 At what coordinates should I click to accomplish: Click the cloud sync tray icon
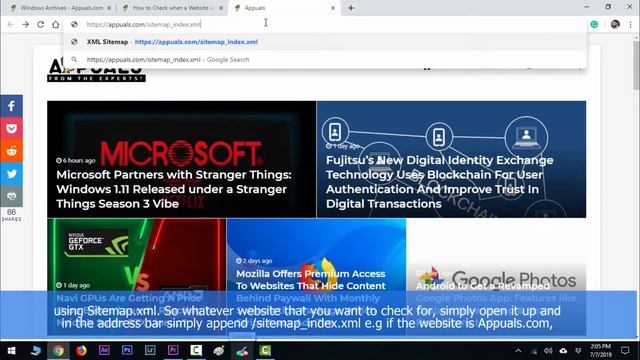[563, 351]
